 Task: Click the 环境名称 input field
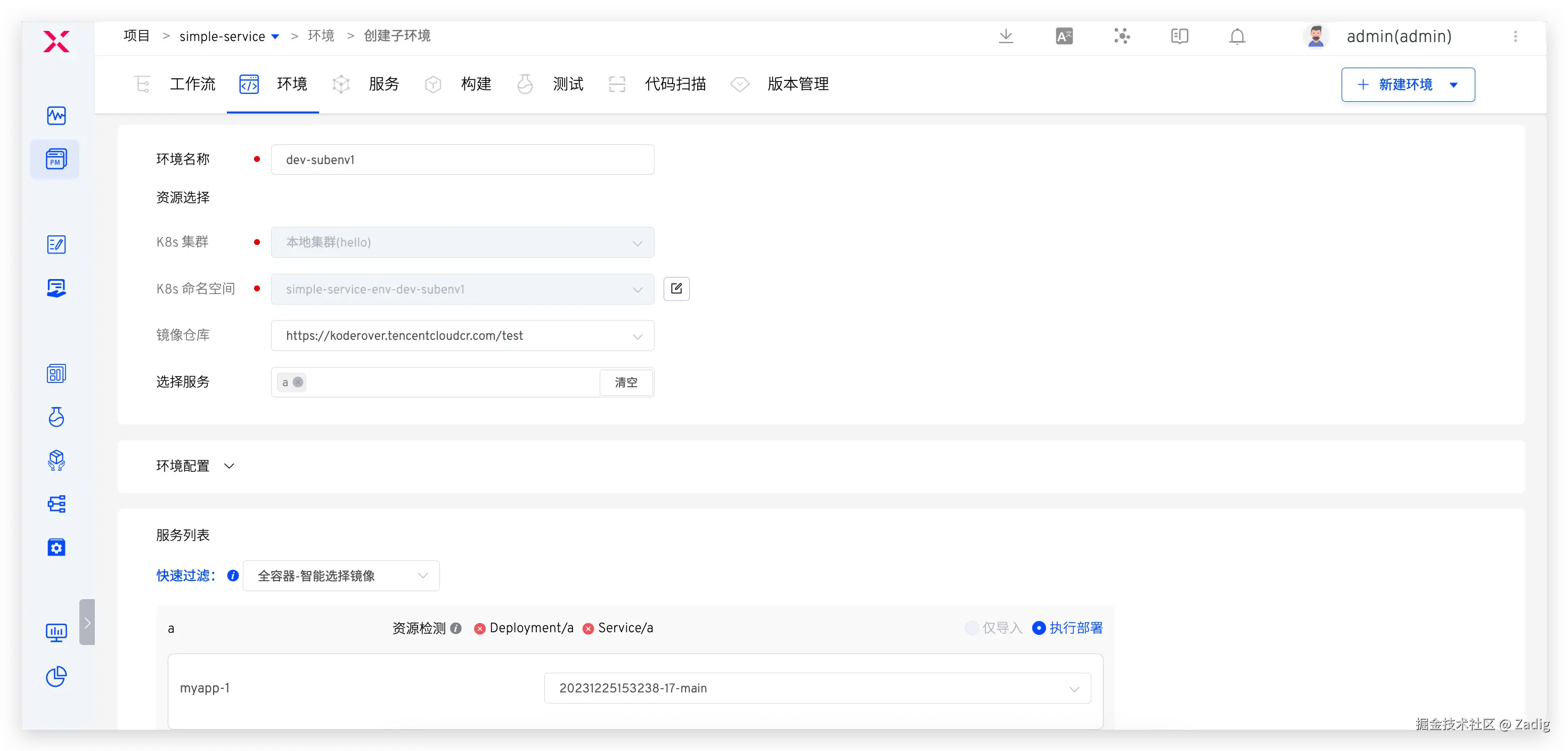tap(463, 159)
